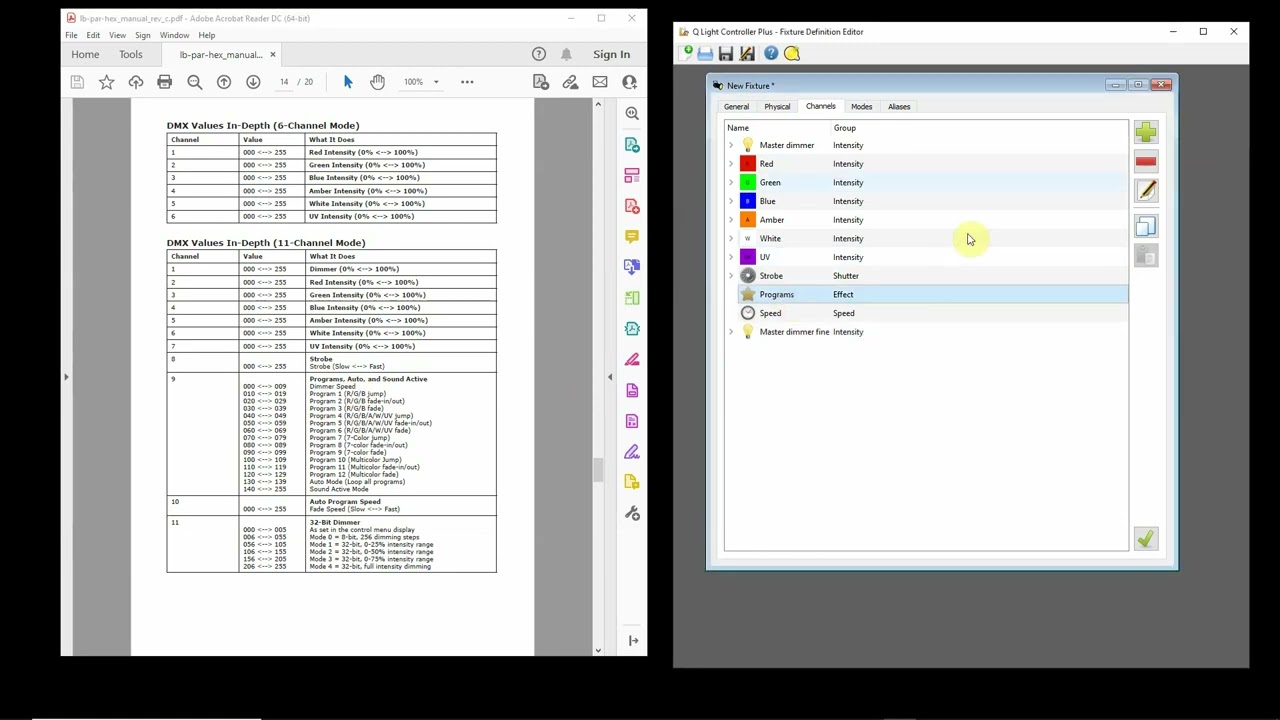Upload the file to the cloud in Acrobat
Viewport: 1280px width, 720px height.
click(x=135, y=82)
